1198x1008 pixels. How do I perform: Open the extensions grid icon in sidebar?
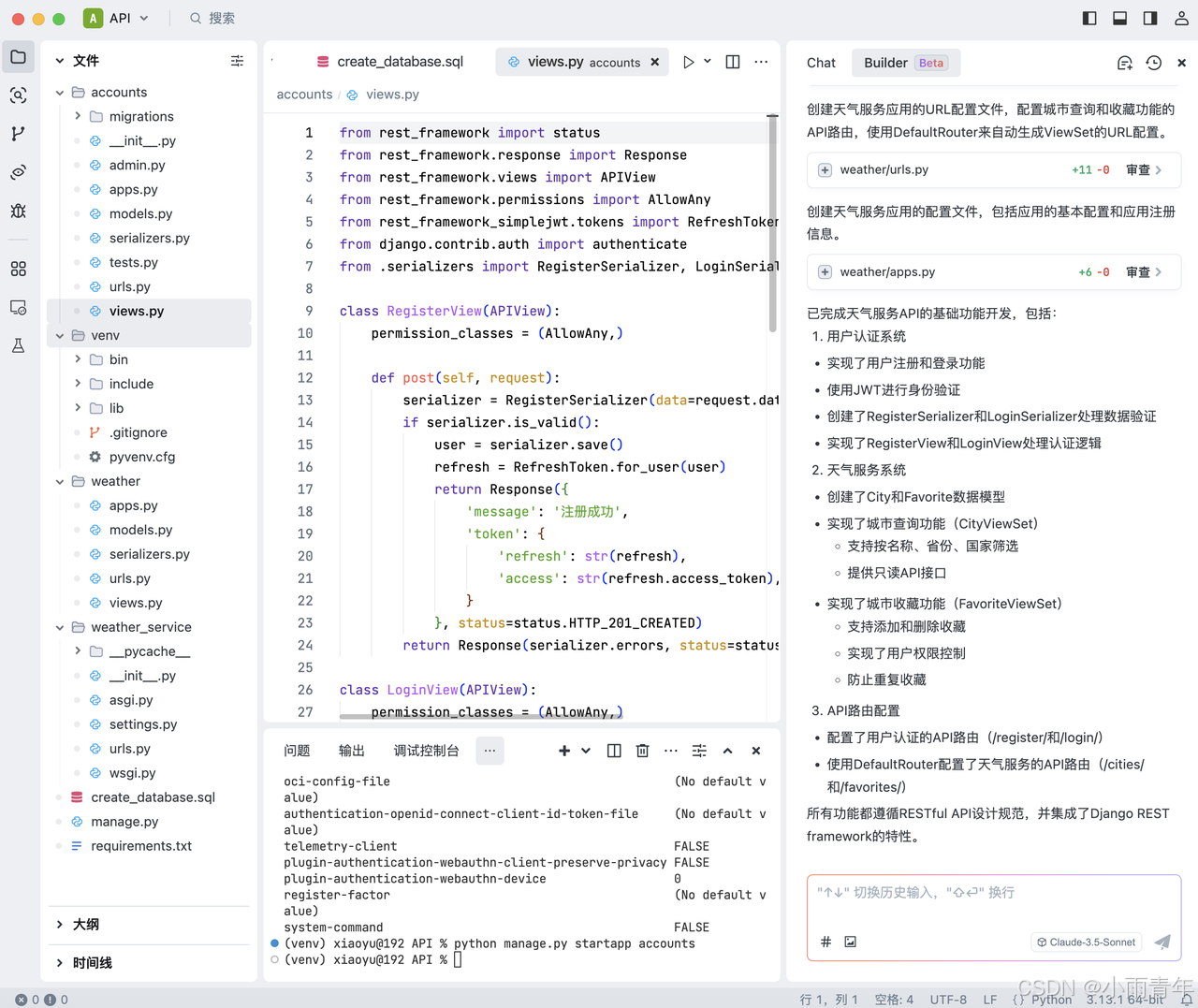pos(18,269)
